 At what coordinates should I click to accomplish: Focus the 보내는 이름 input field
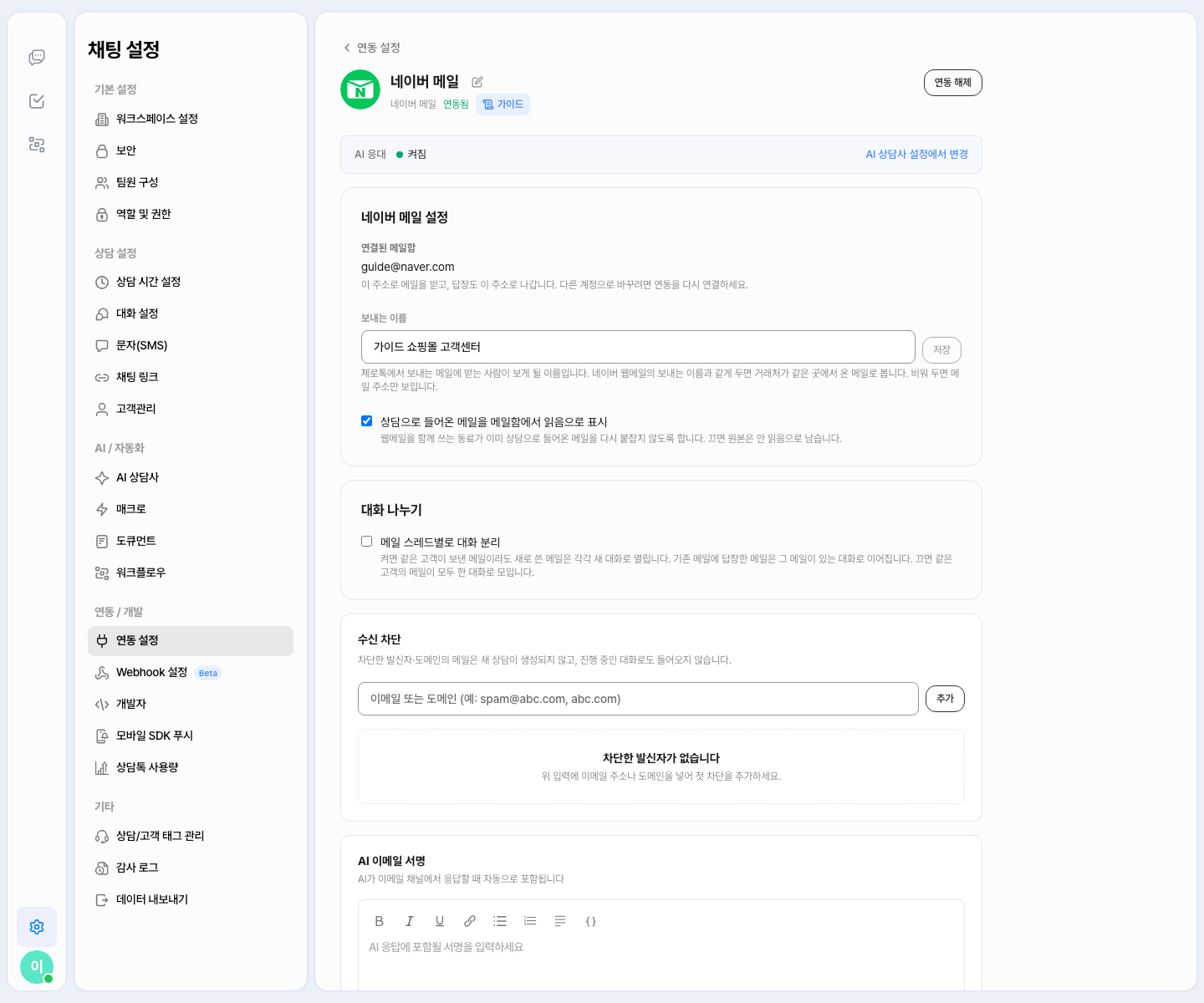pyautogui.click(x=638, y=347)
